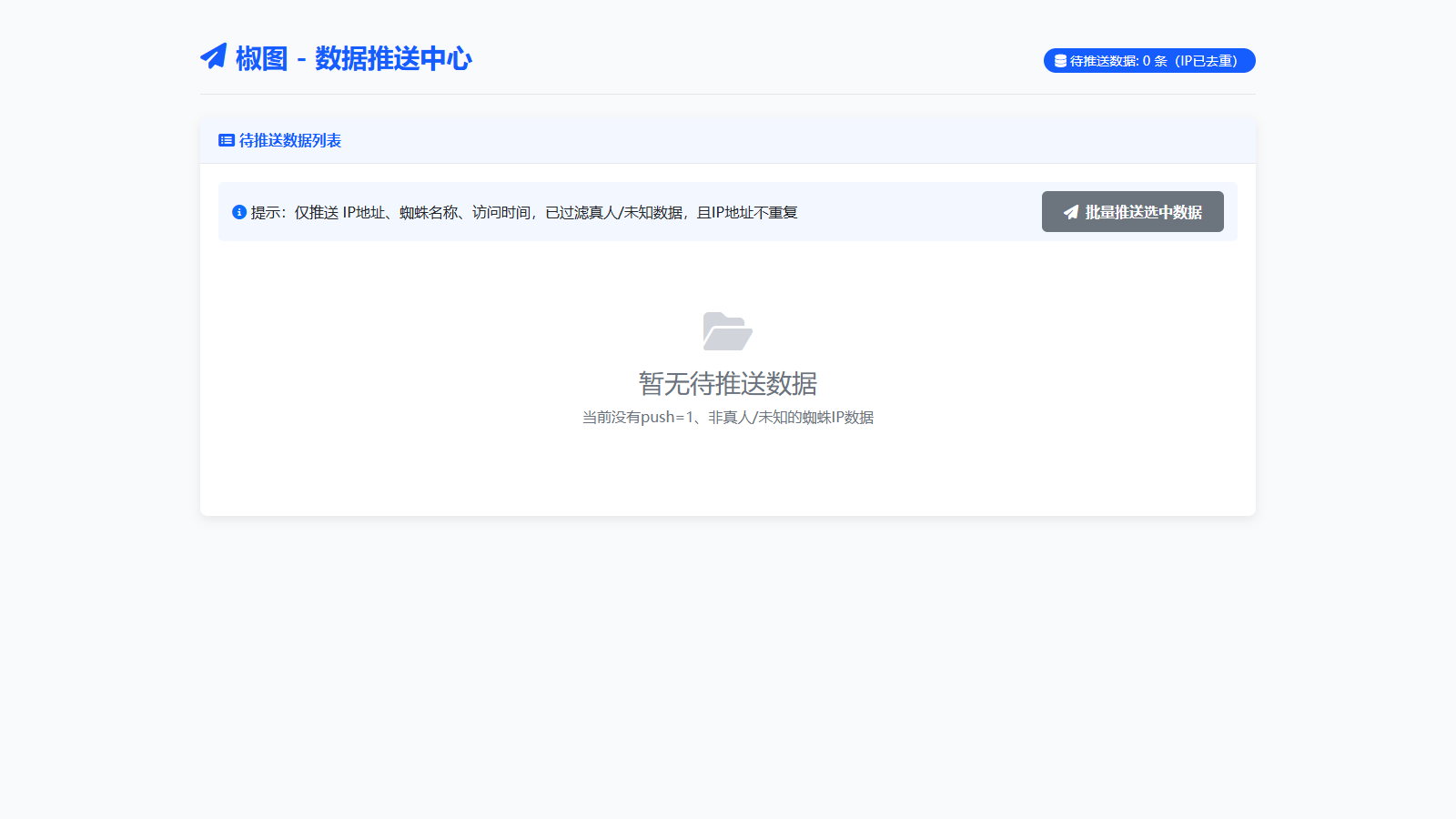Screen dimensions: 1456x819
Task: Click the empty open folder icon
Action: (x=727, y=331)
